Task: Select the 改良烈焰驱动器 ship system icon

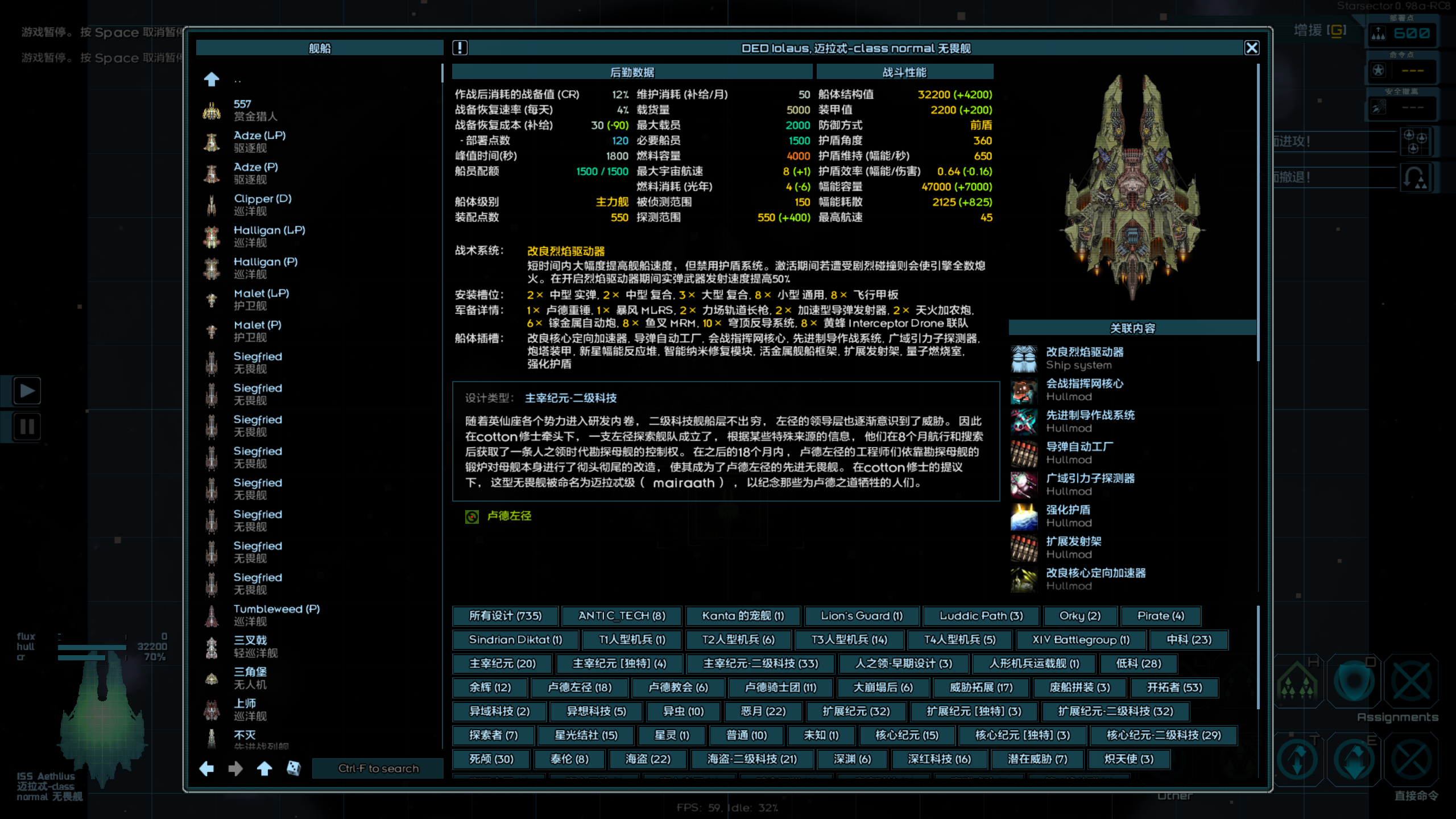Action: pos(1024,357)
